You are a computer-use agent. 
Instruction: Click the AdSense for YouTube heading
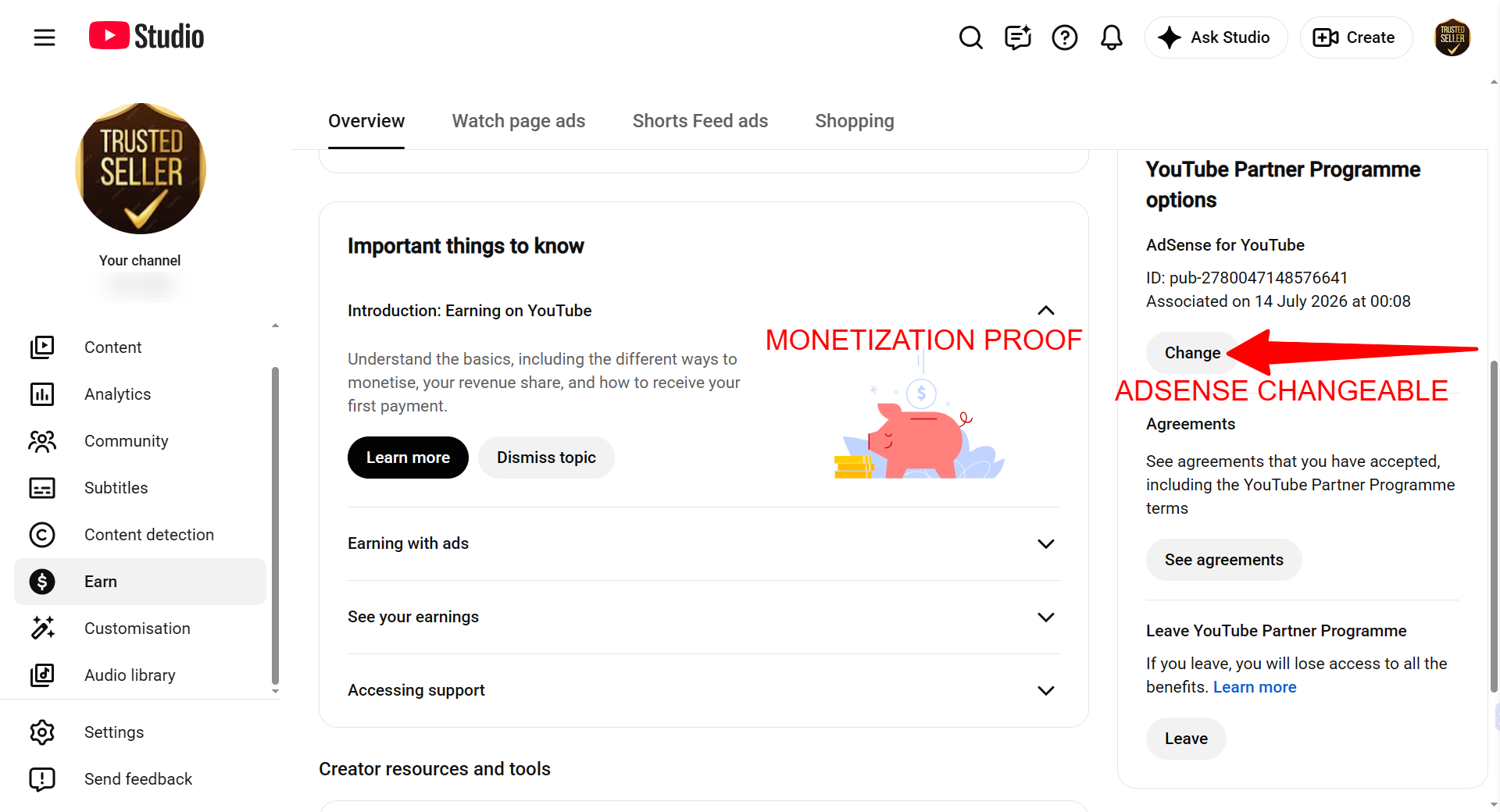[1225, 245]
